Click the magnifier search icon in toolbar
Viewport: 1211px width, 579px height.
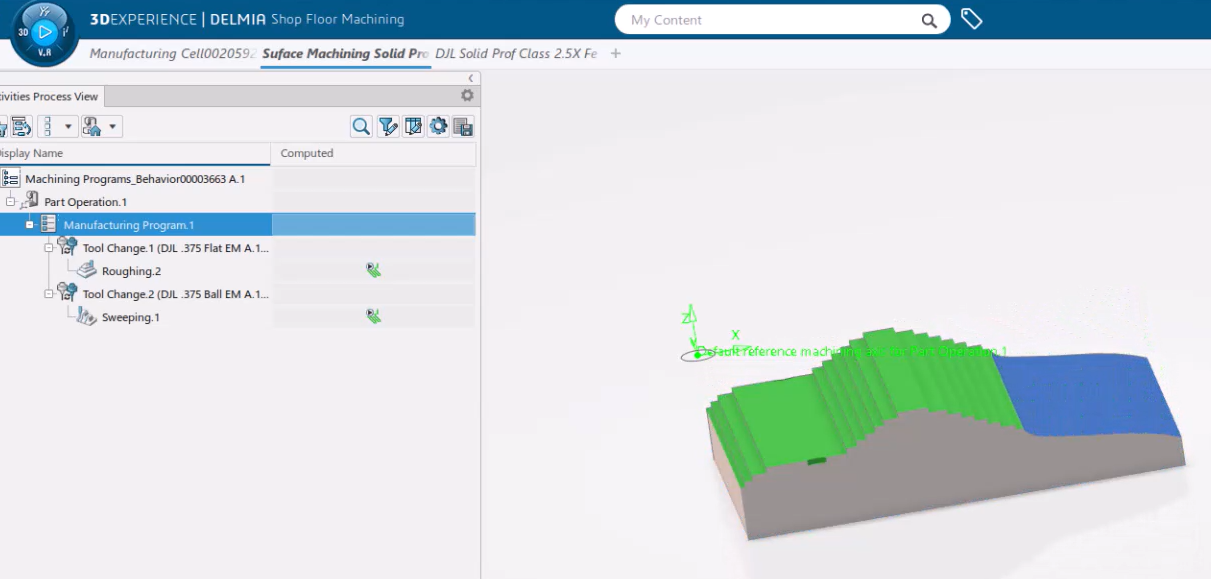pyautogui.click(x=361, y=126)
